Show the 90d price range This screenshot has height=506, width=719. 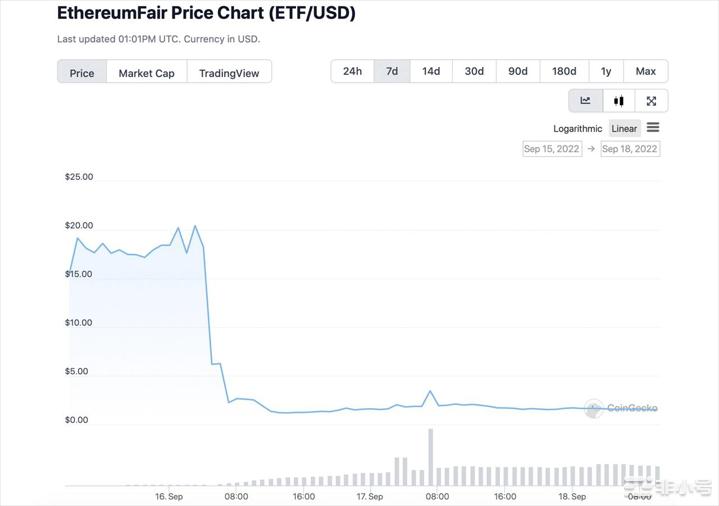click(517, 71)
